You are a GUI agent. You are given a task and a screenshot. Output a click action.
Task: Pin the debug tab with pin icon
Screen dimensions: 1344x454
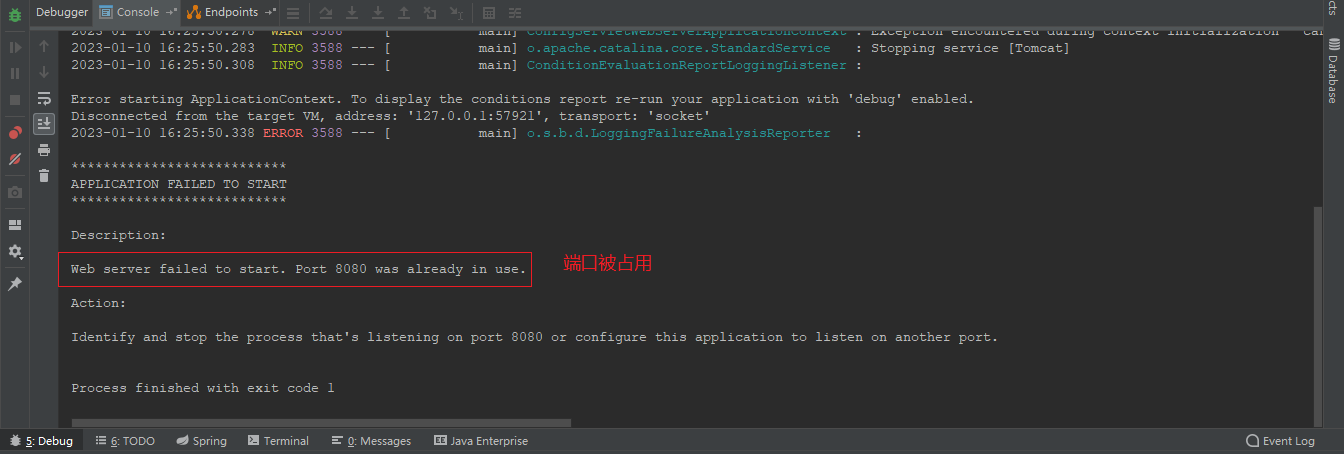[x=15, y=284]
